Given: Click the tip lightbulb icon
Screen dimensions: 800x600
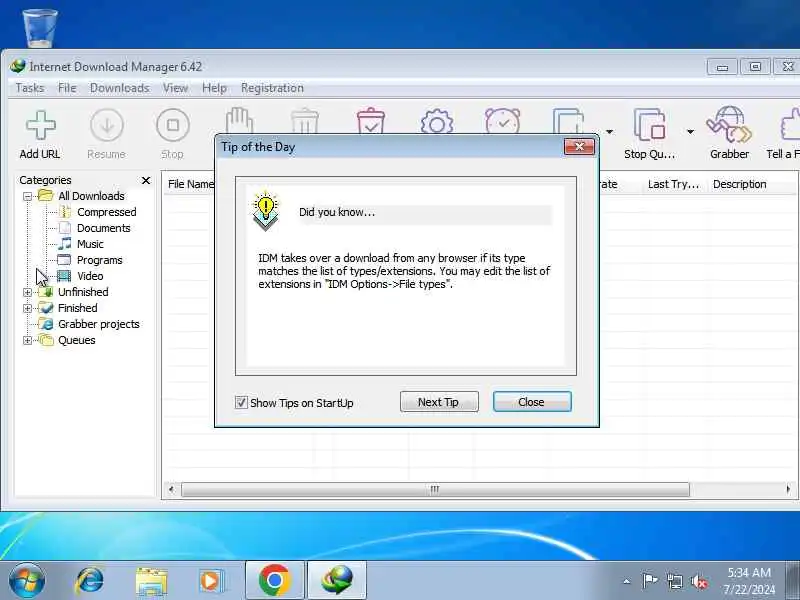Looking at the screenshot, I should pos(265,210).
